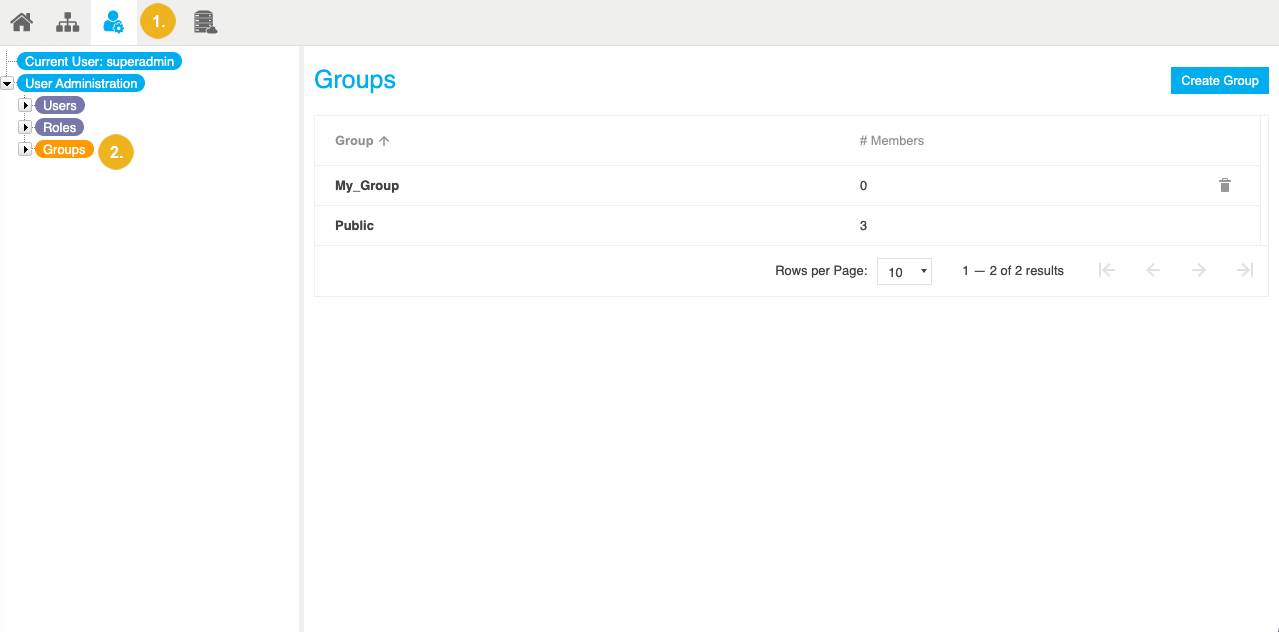The image size is (1279, 632).
Task: Select Roles in the sidebar
Action: [58, 127]
